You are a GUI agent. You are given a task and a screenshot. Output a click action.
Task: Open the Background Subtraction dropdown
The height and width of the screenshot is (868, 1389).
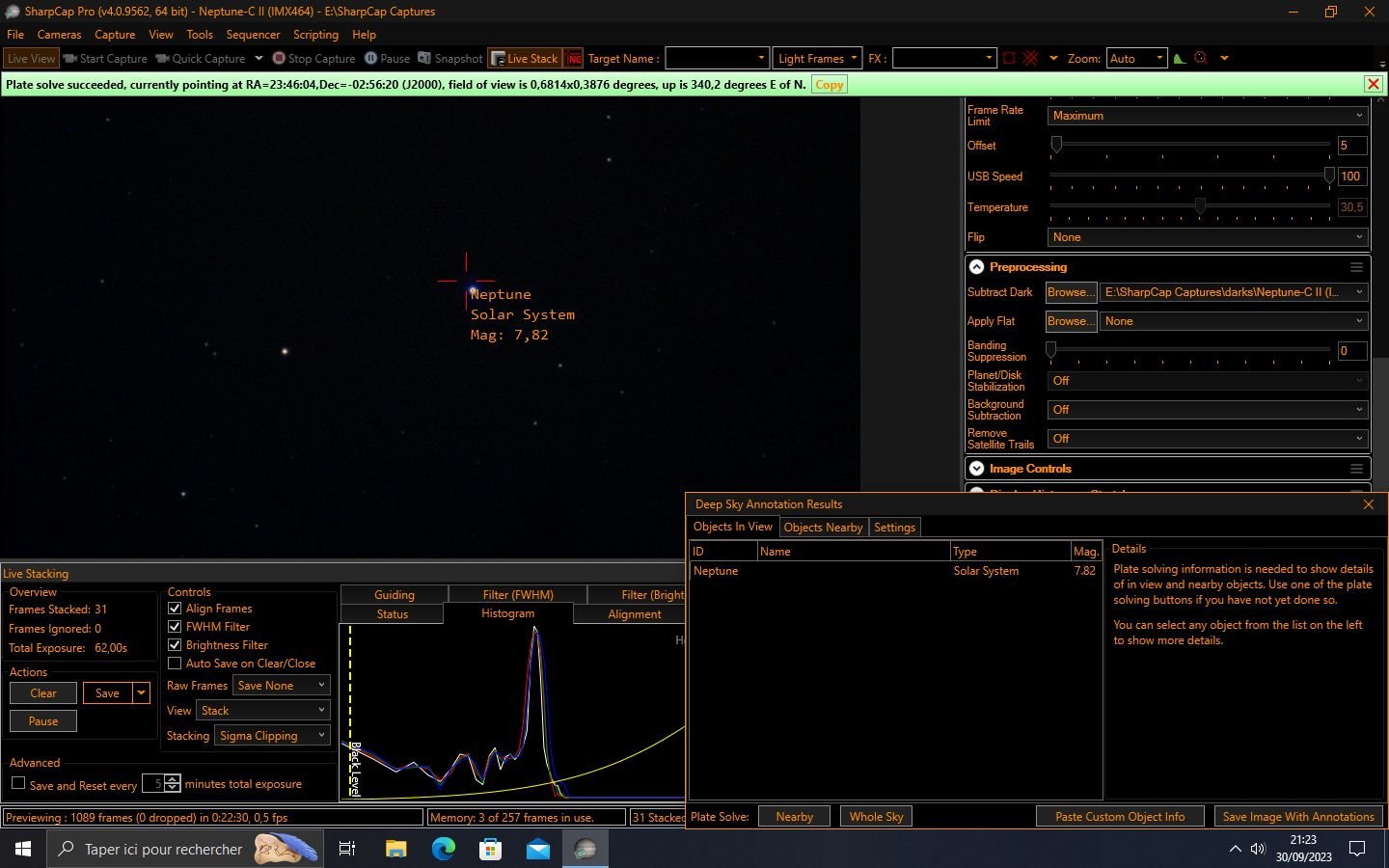[x=1207, y=410]
